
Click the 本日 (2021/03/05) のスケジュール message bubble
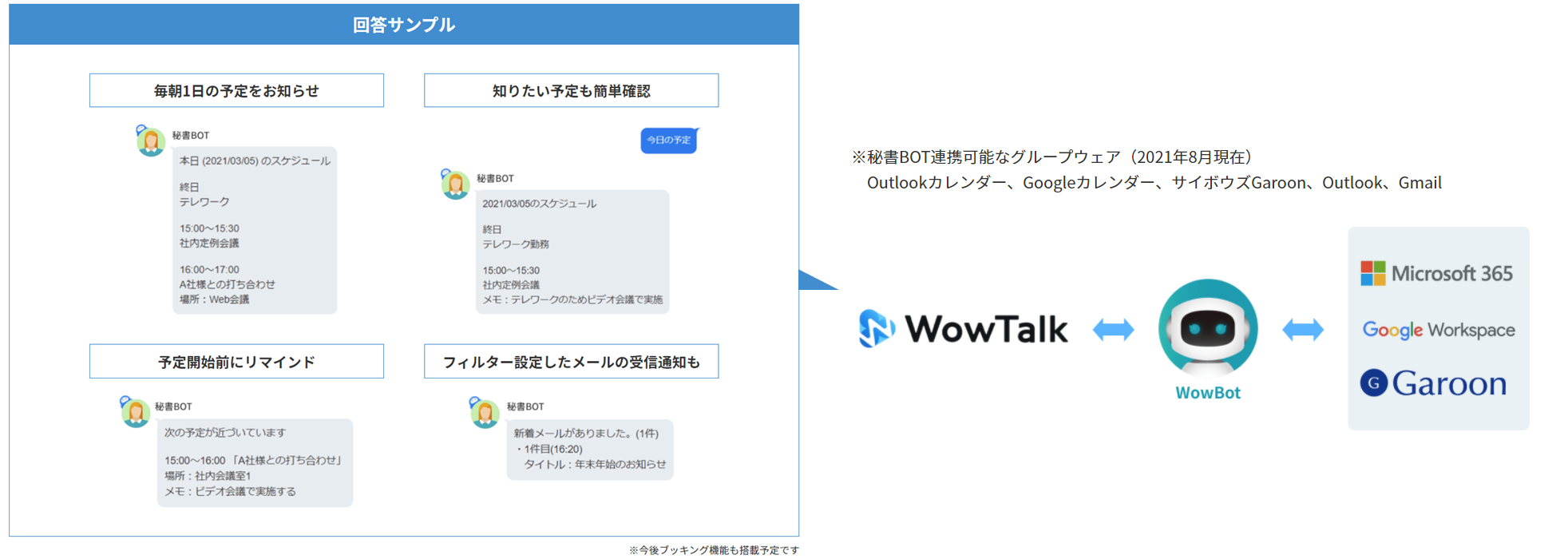[x=255, y=230]
